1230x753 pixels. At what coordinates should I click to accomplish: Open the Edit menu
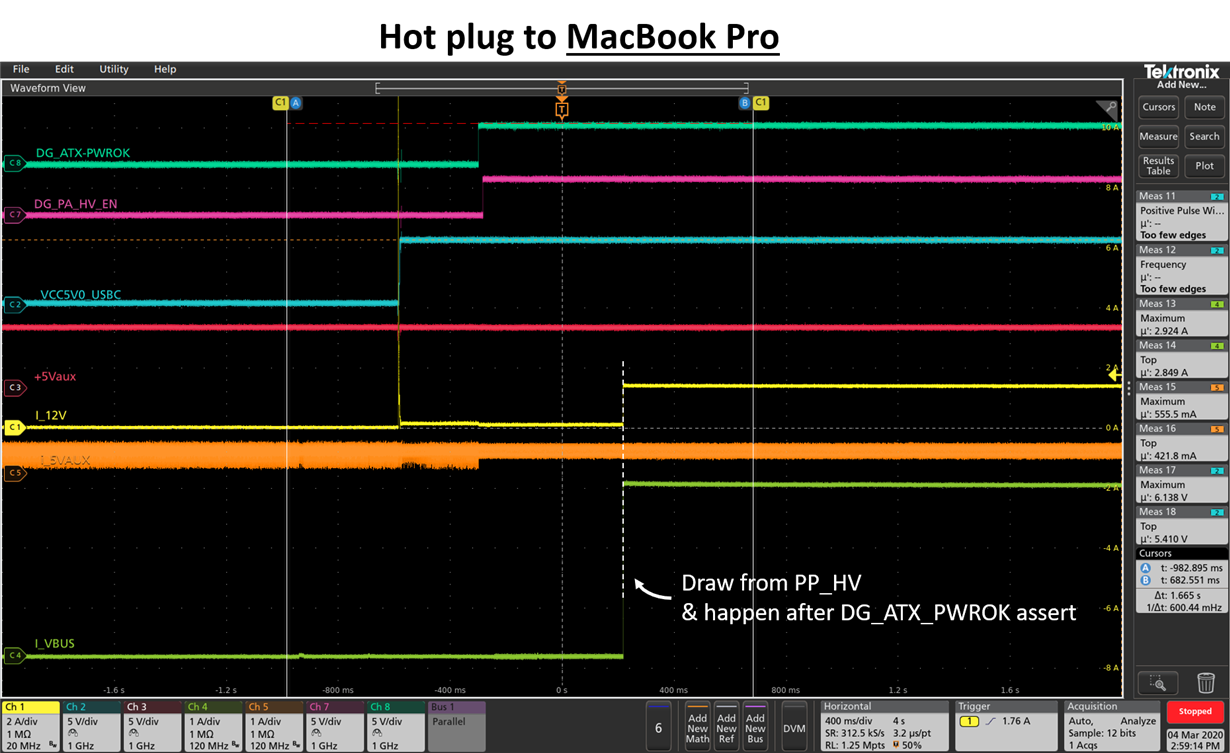click(x=64, y=69)
